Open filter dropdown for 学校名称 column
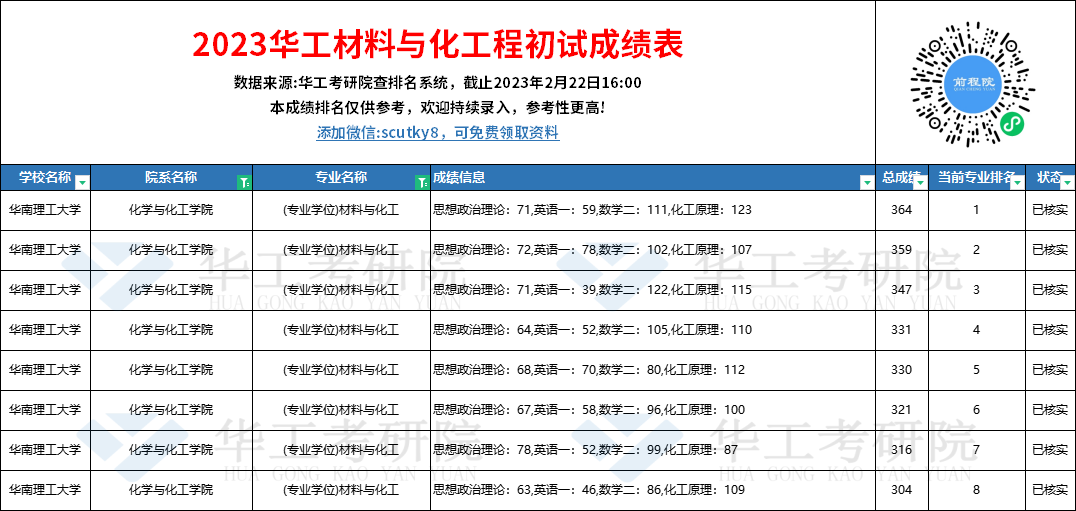Screen dimensions: 1076x511 82,183
